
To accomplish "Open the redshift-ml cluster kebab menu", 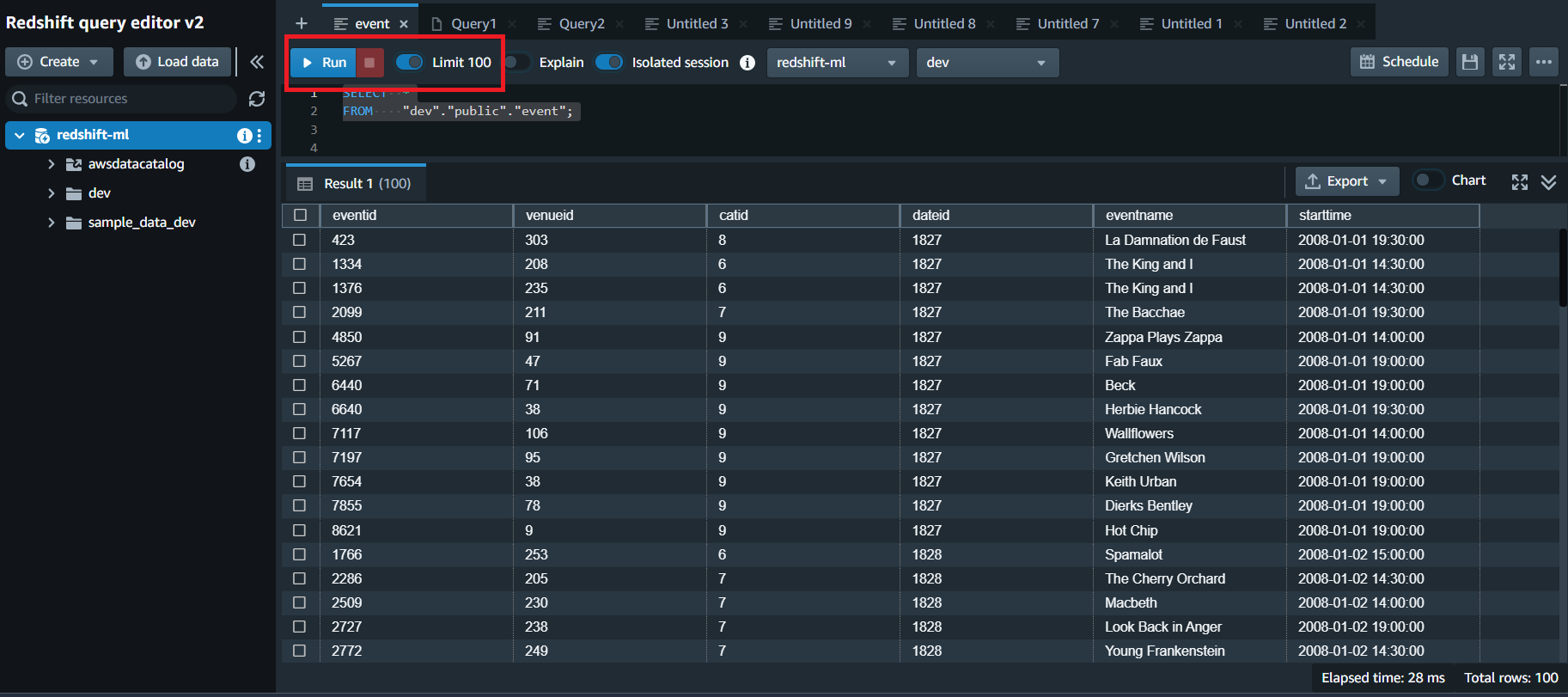I will pyautogui.click(x=259, y=136).
